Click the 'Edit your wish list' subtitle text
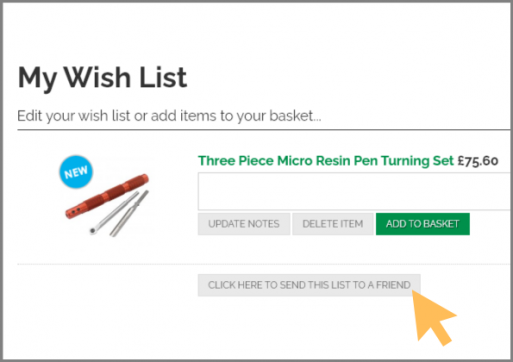The image size is (513, 362). pyautogui.click(x=169, y=116)
